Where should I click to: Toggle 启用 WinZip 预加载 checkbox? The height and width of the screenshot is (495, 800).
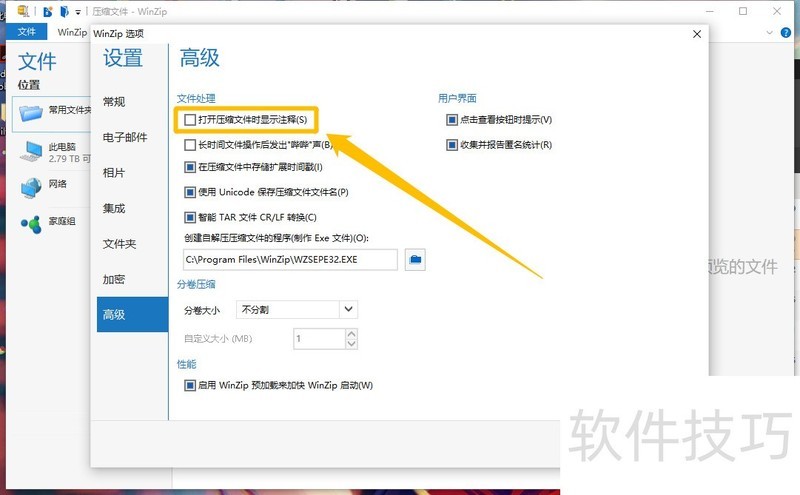click(190, 385)
